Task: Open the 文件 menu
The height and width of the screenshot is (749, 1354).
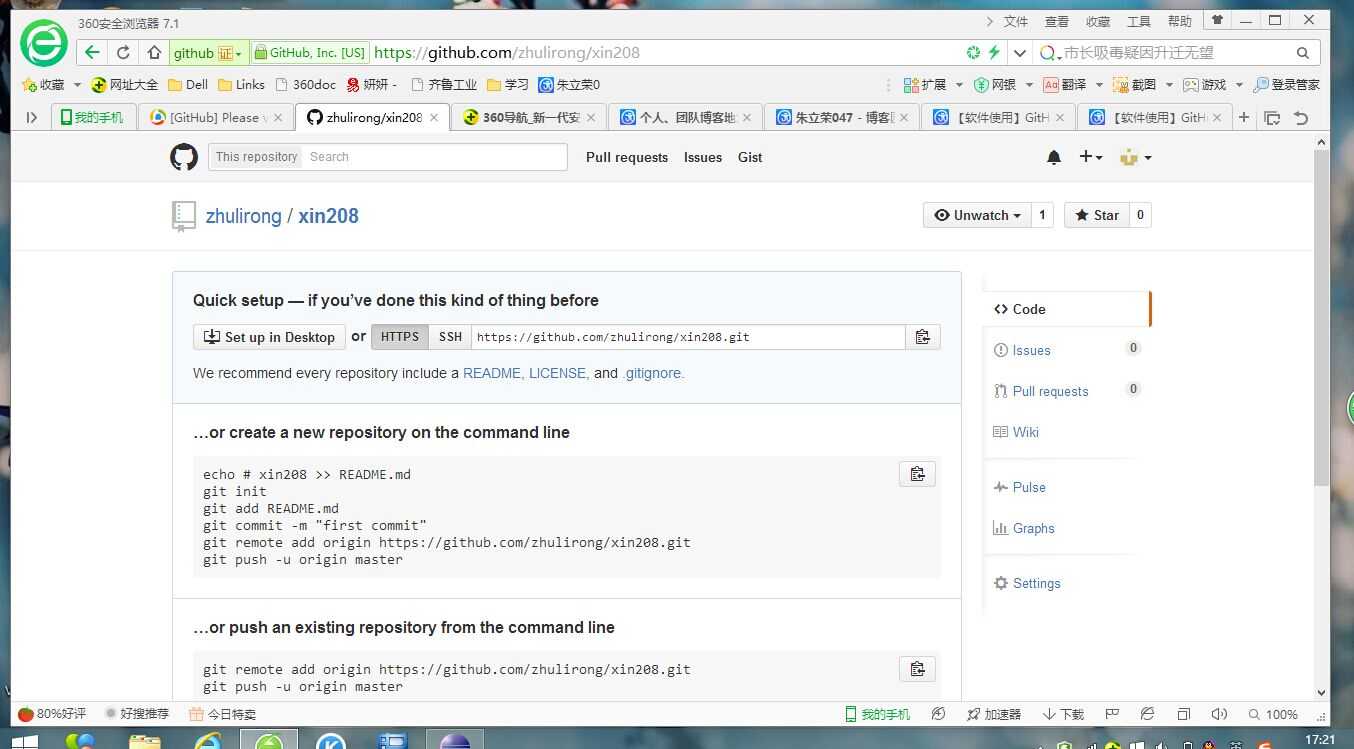Action: 1016,21
